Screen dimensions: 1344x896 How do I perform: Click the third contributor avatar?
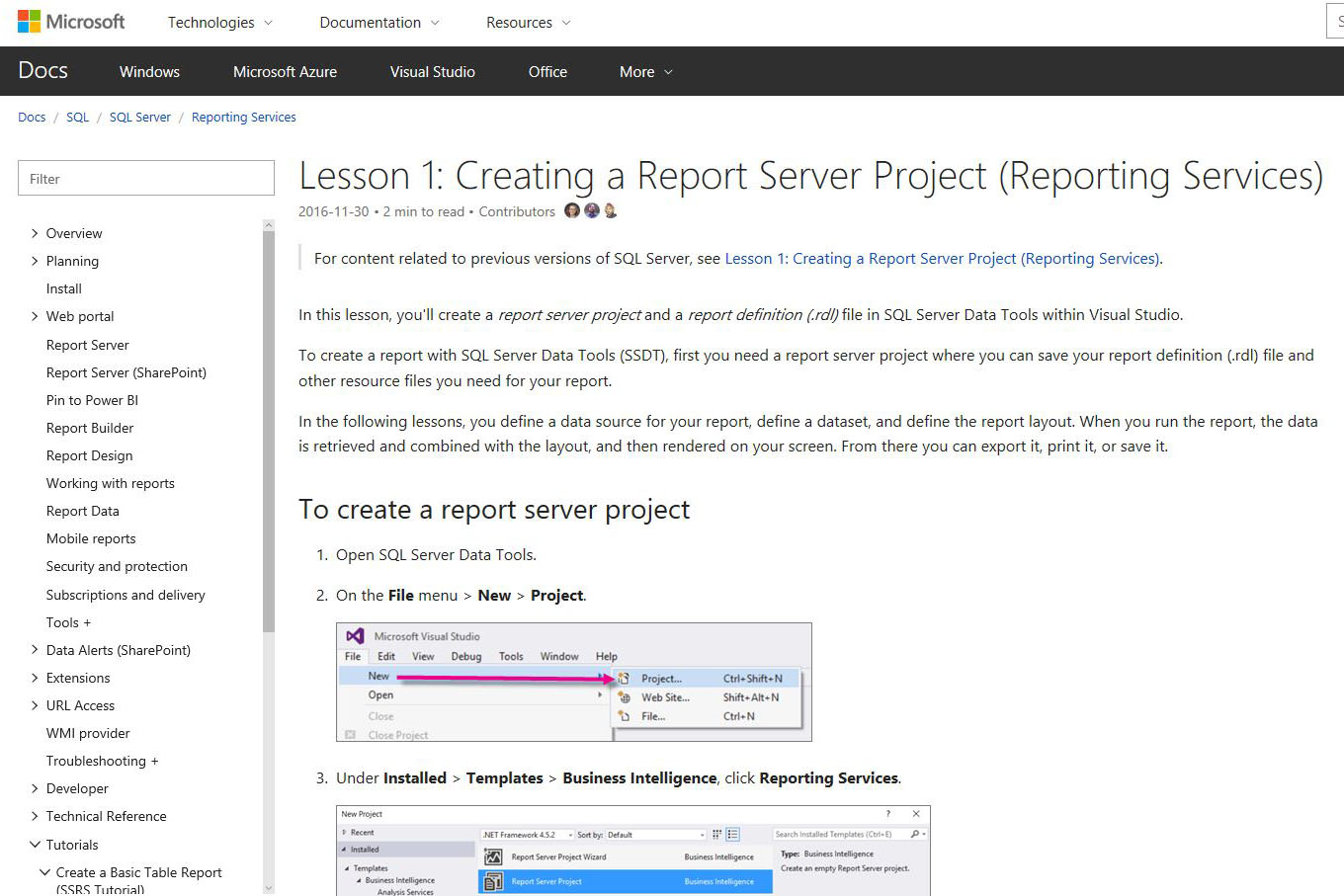pyautogui.click(x=611, y=210)
